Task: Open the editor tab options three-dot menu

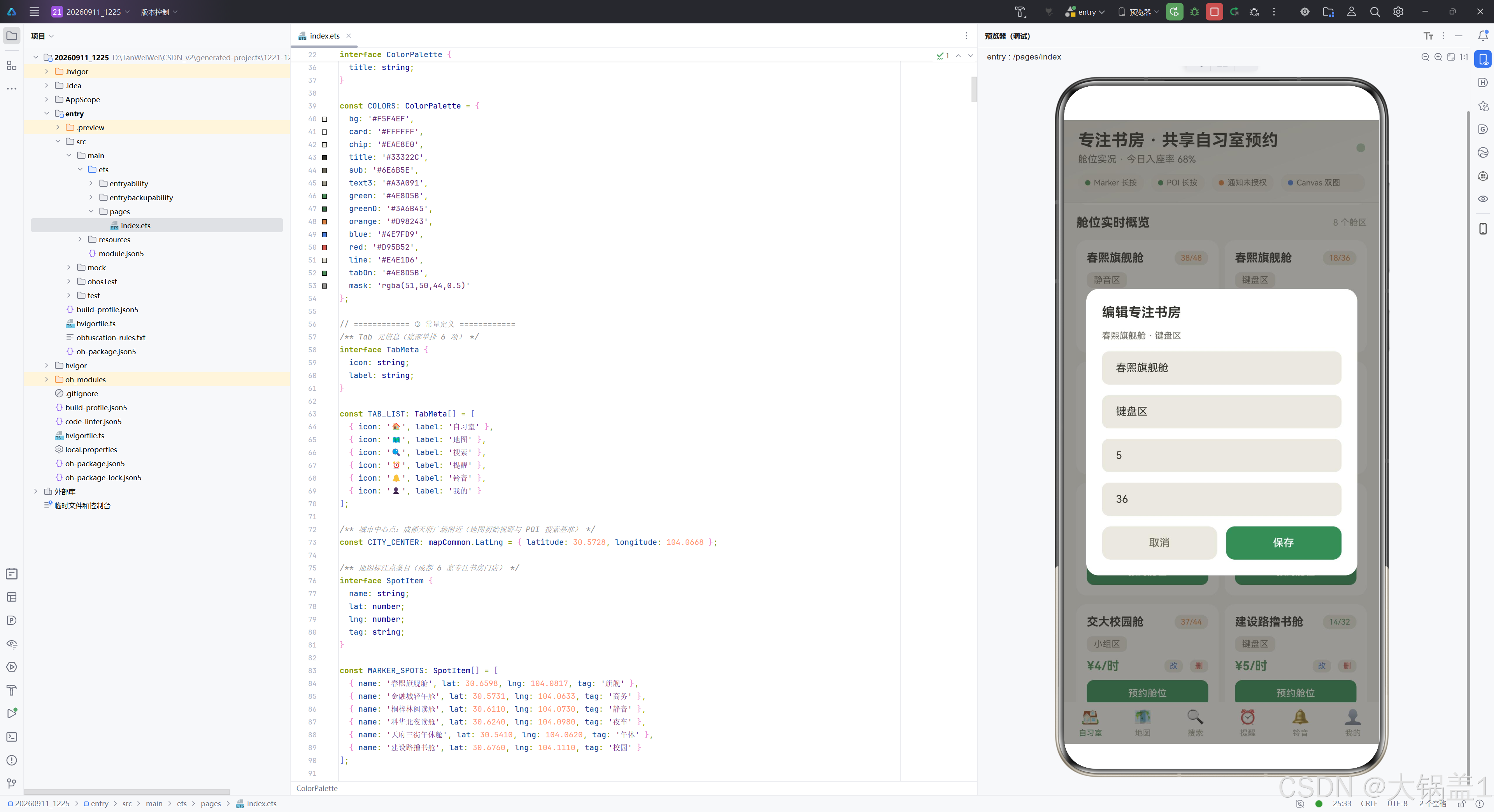Action: [x=966, y=36]
